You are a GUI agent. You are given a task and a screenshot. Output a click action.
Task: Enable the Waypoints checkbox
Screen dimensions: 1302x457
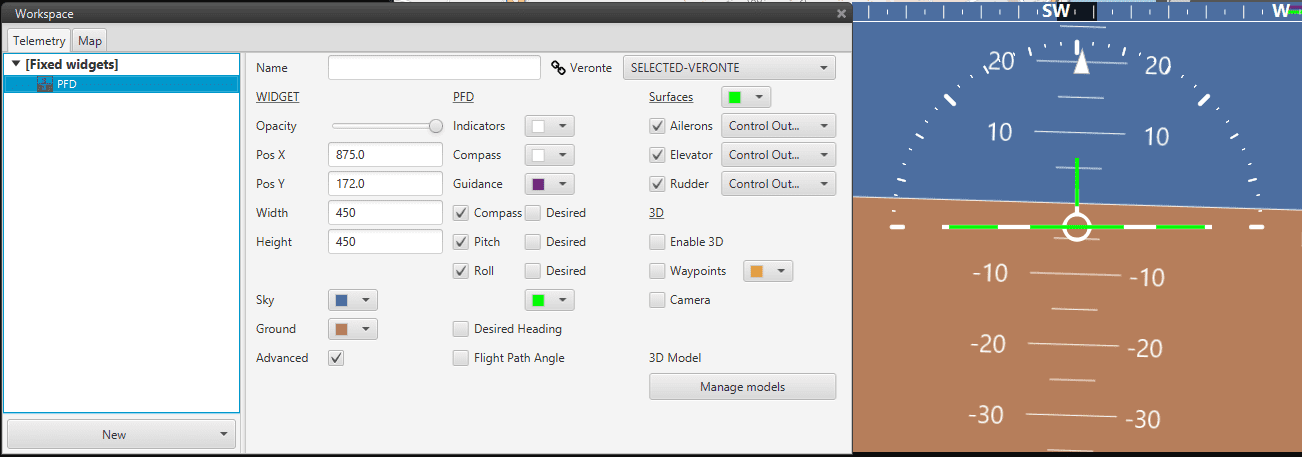[x=657, y=271]
